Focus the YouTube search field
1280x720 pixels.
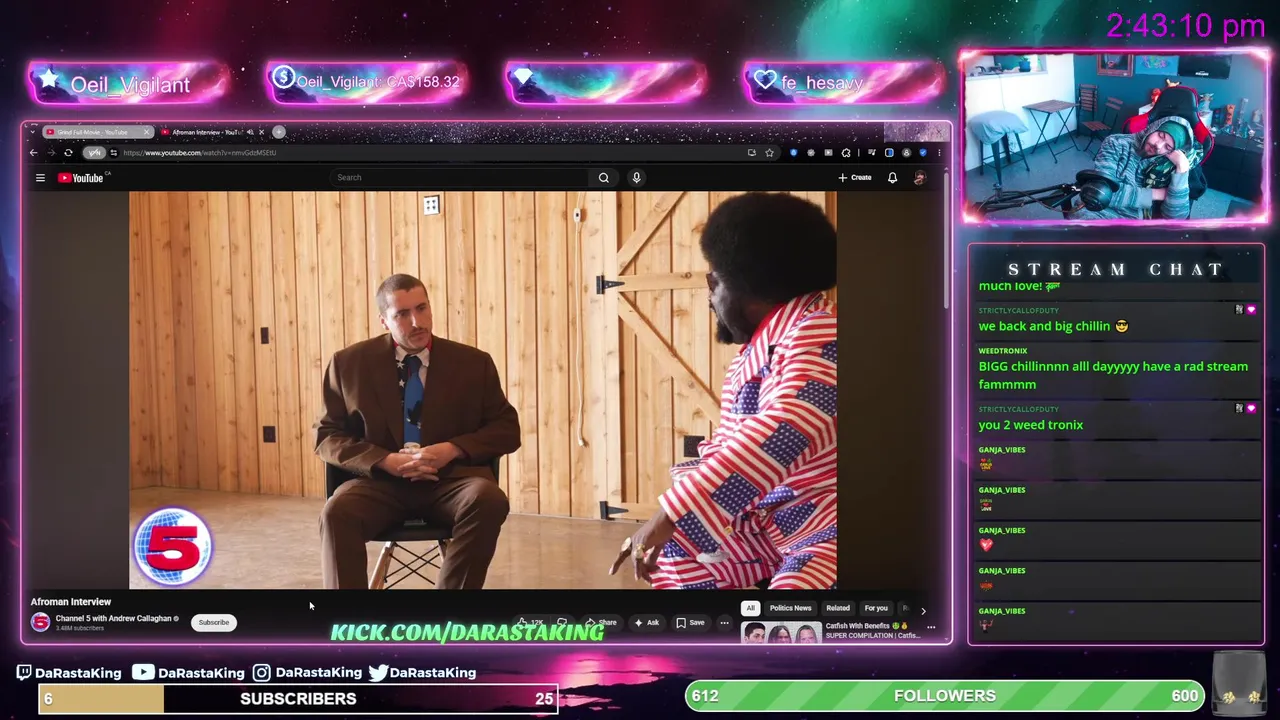460,177
